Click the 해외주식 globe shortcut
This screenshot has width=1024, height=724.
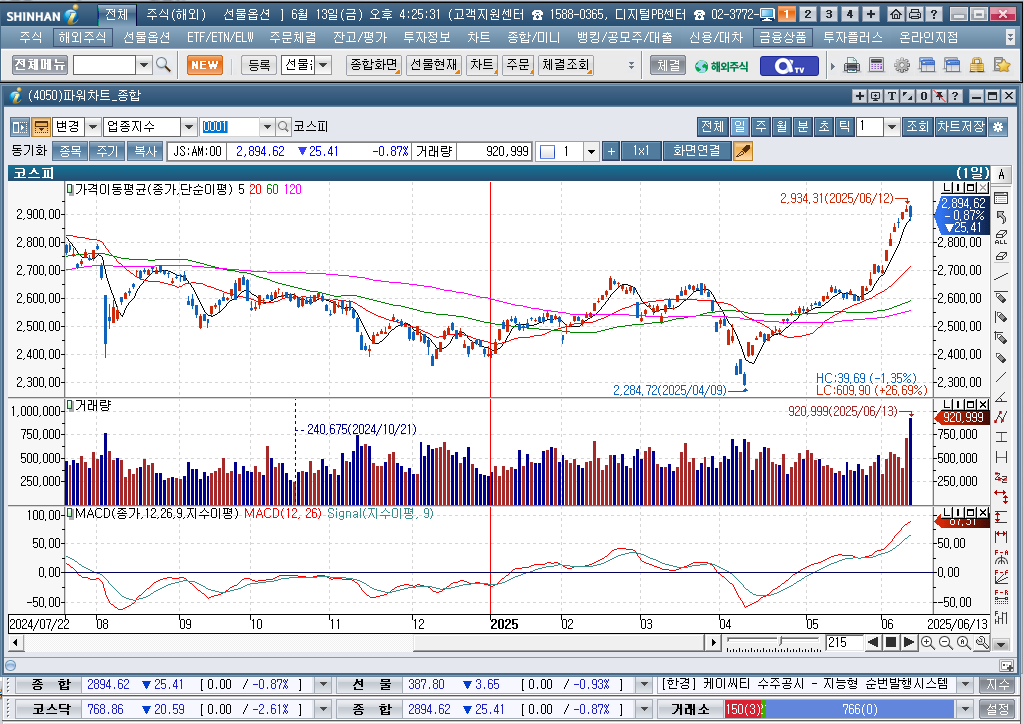click(x=722, y=66)
